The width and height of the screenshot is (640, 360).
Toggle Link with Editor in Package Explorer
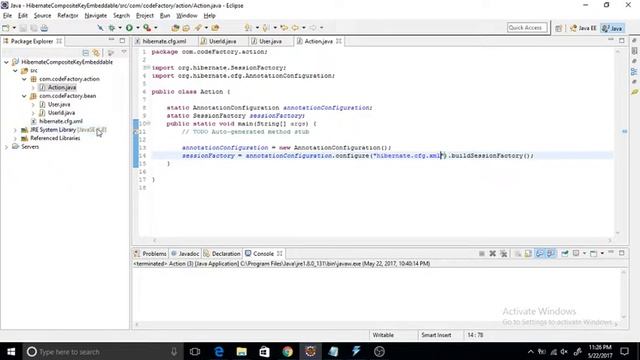(x=96, y=53)
